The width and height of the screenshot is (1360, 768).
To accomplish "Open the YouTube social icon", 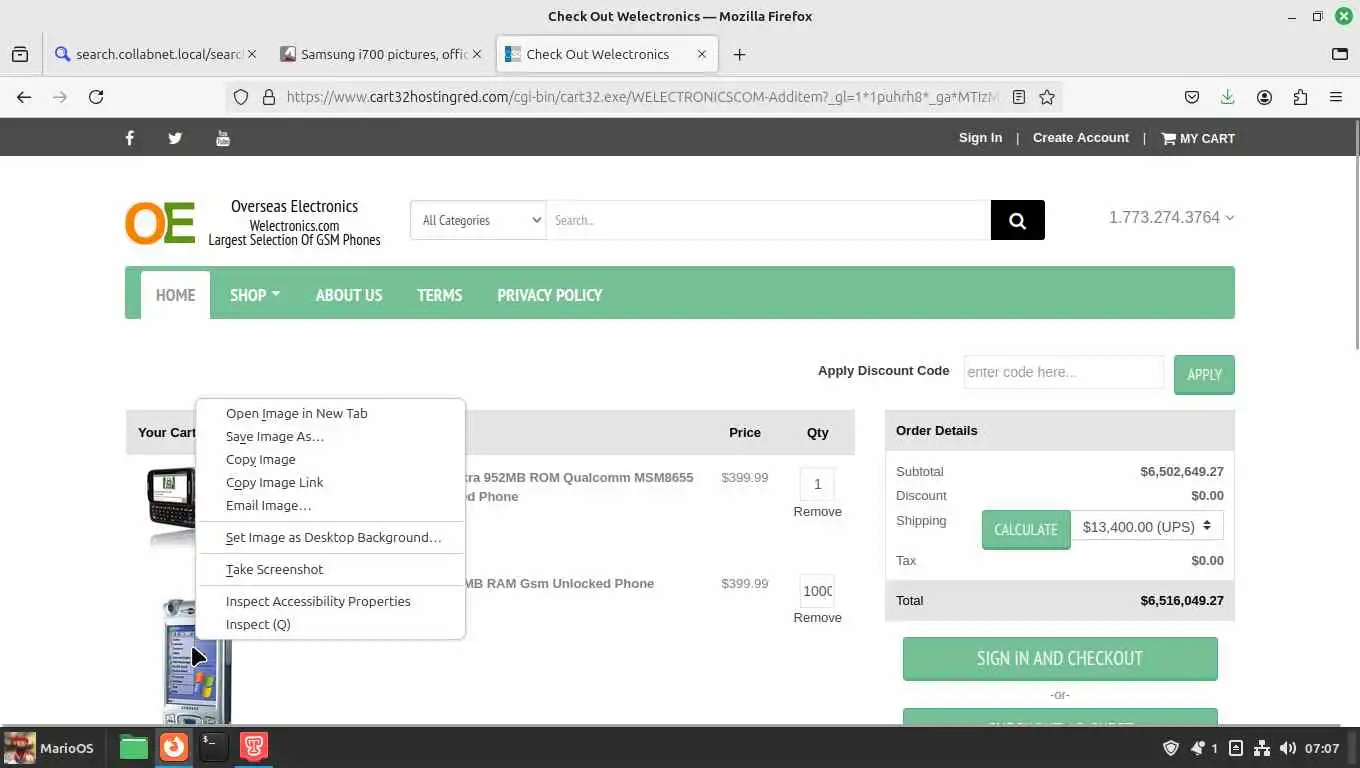I will 223,138.
